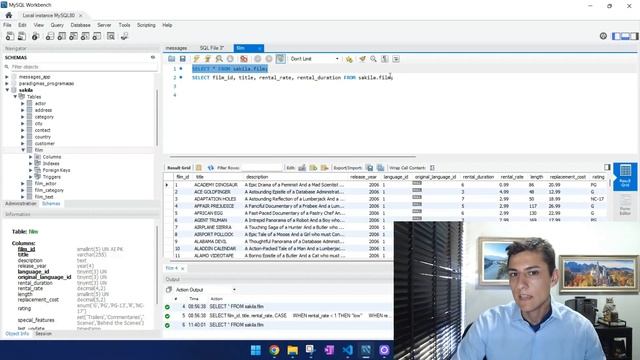640x360 pixels.
Task: Expand the messages_app schema
Action: click(7, 77)
